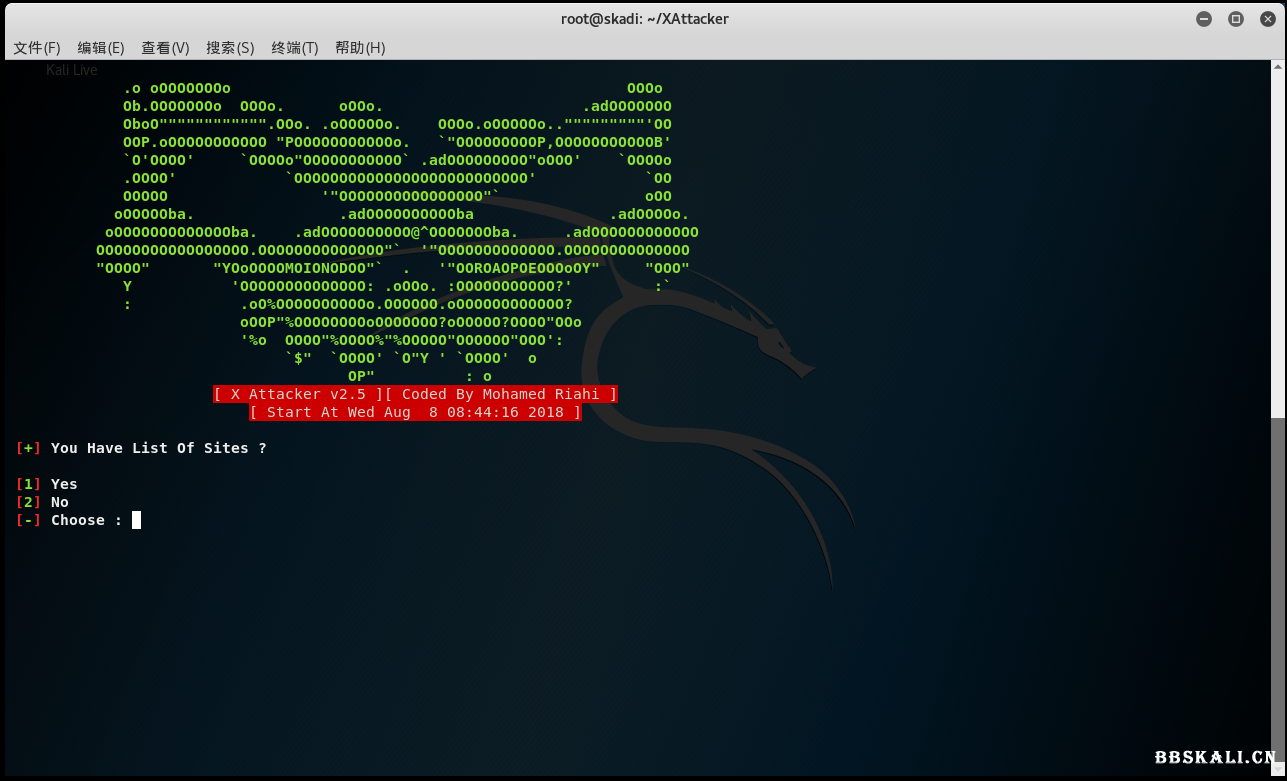This screenshot has width=1287, height=781.
Task: Click the window title root@skadi: ~/XAttacker
Action: pyautogui.click(x=644, y=18)
